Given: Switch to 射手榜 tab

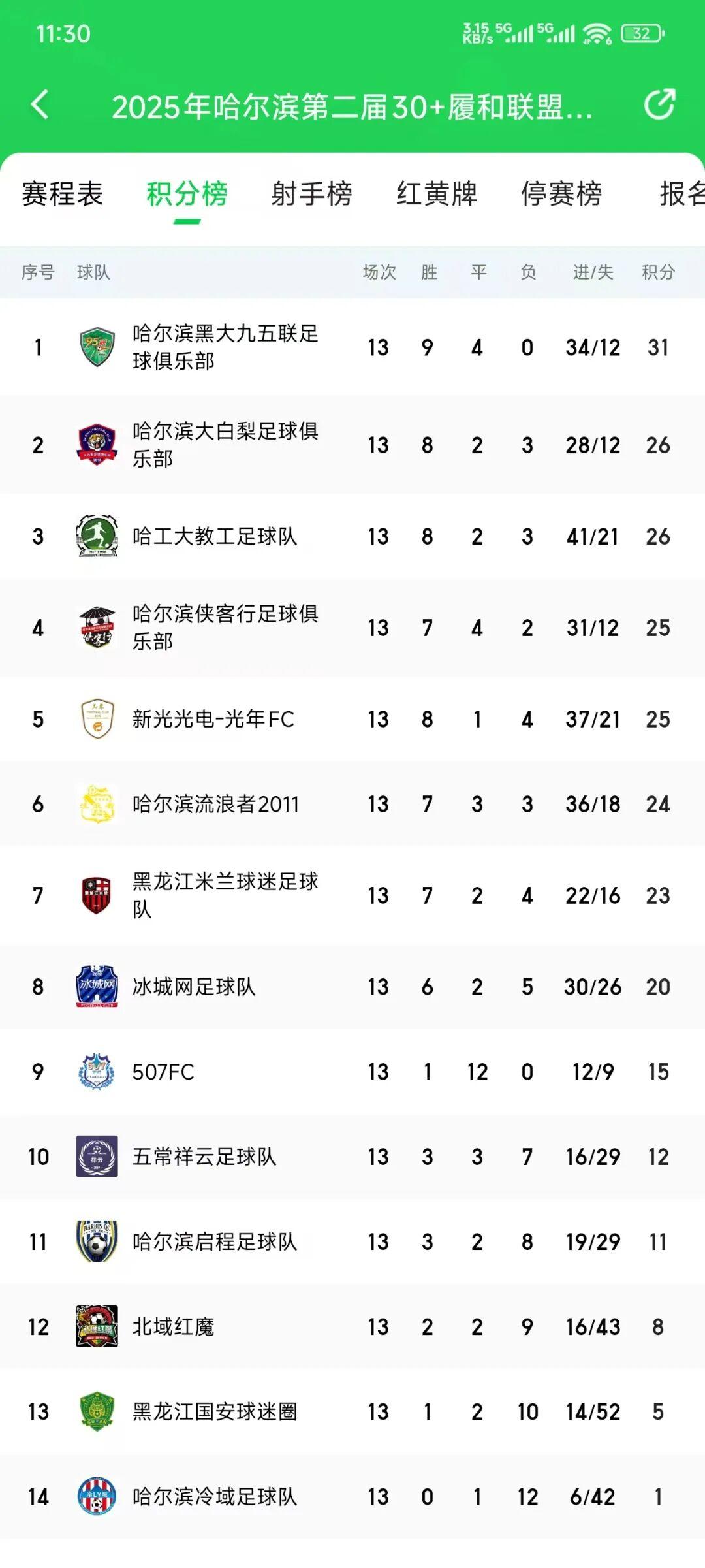Looking at the screenshot, I should pos(312,194).
